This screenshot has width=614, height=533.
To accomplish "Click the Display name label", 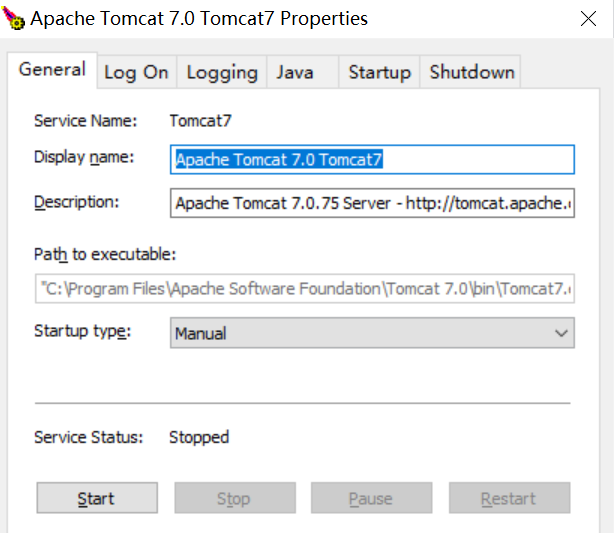I will [84, 157].
